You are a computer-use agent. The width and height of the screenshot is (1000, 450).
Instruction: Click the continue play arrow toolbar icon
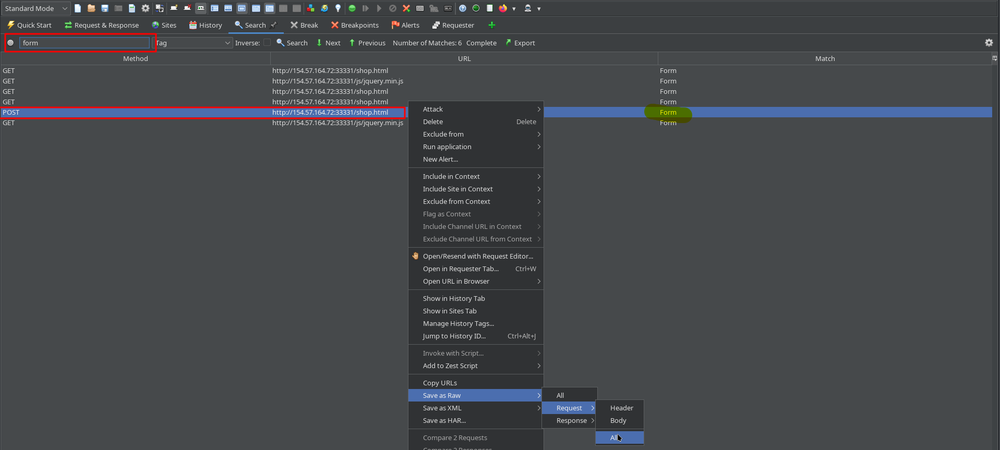[x=379, y=8]
